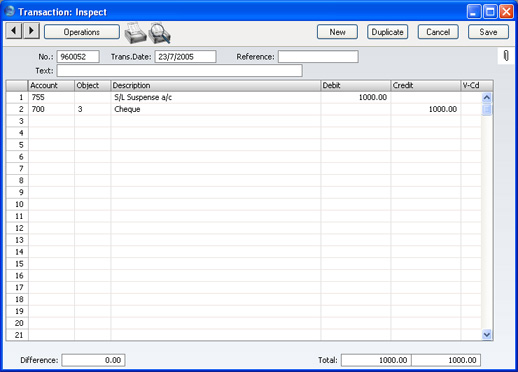The width and height of the screenshot is (518, 372).
Task: Select row number 3
Action: (x=17, y=121)
